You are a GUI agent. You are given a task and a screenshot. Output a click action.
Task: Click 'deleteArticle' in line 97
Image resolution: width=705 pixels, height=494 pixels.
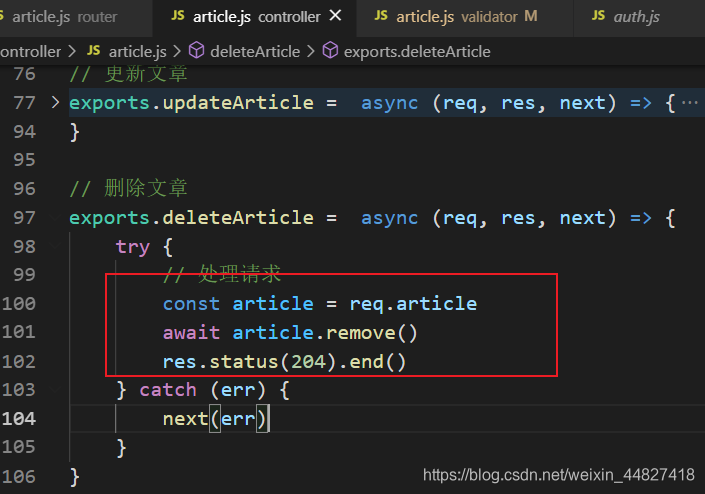coord(238,218)
